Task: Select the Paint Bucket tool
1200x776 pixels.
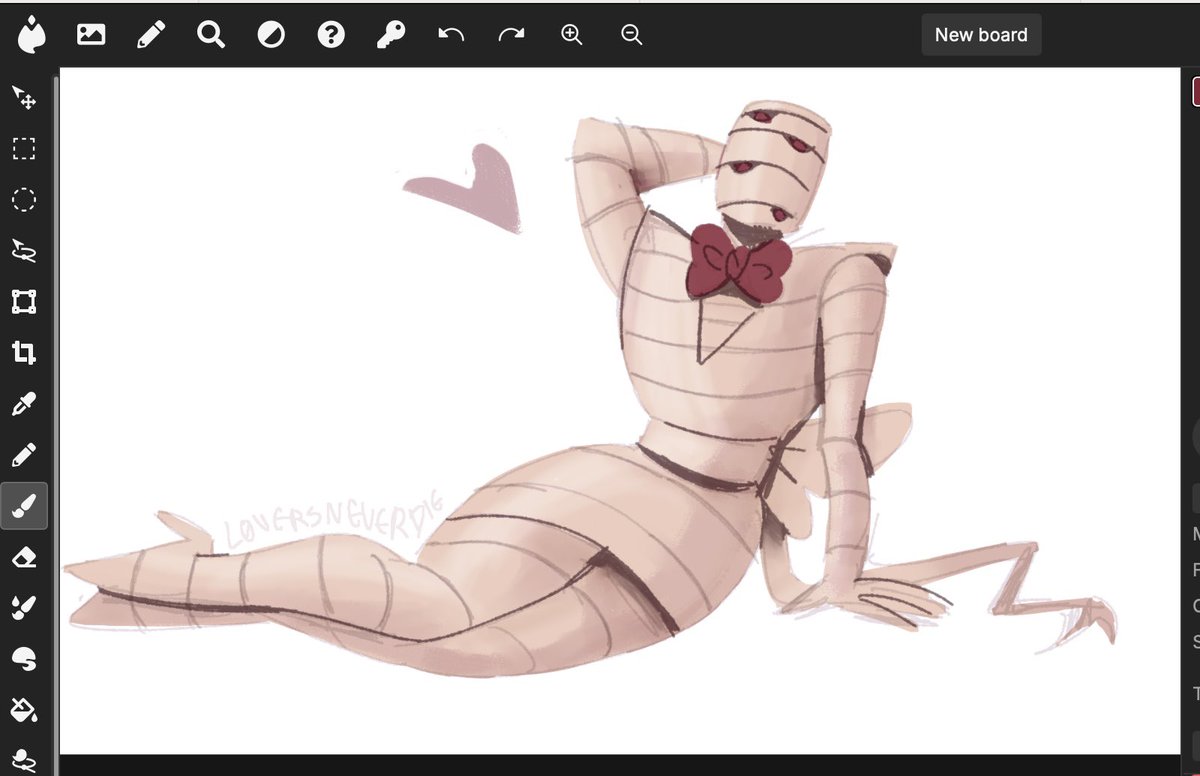Action: click(24, 710)
